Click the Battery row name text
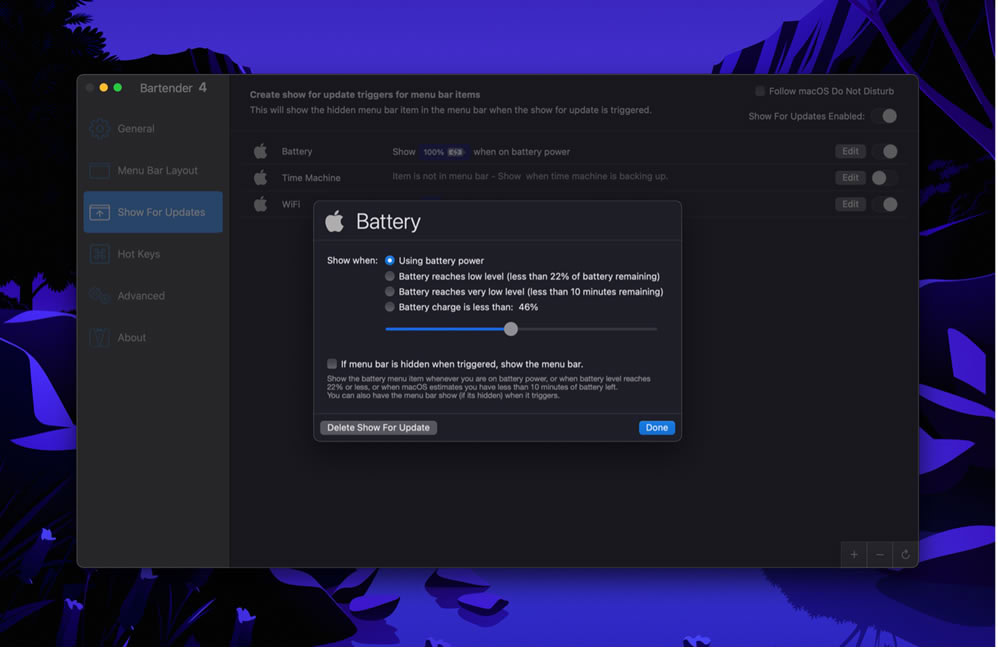Screen dimensions: 998x648 297,151
